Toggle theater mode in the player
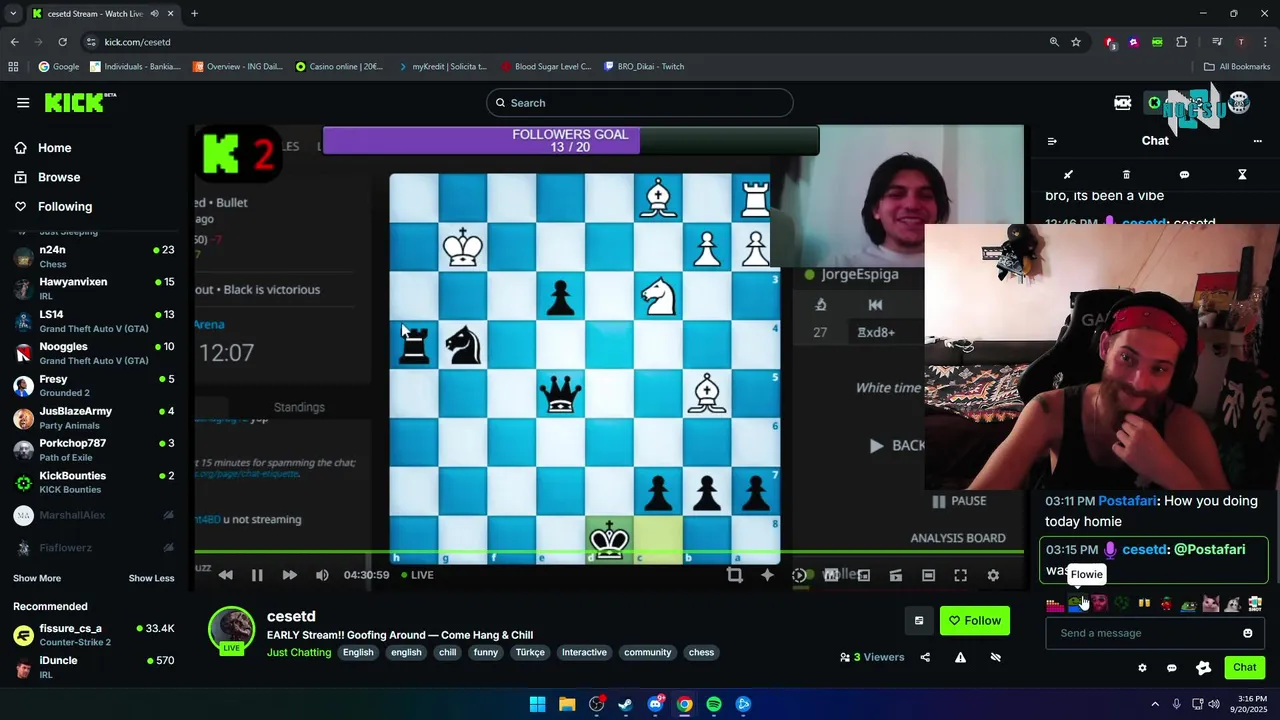 [928, 575]
